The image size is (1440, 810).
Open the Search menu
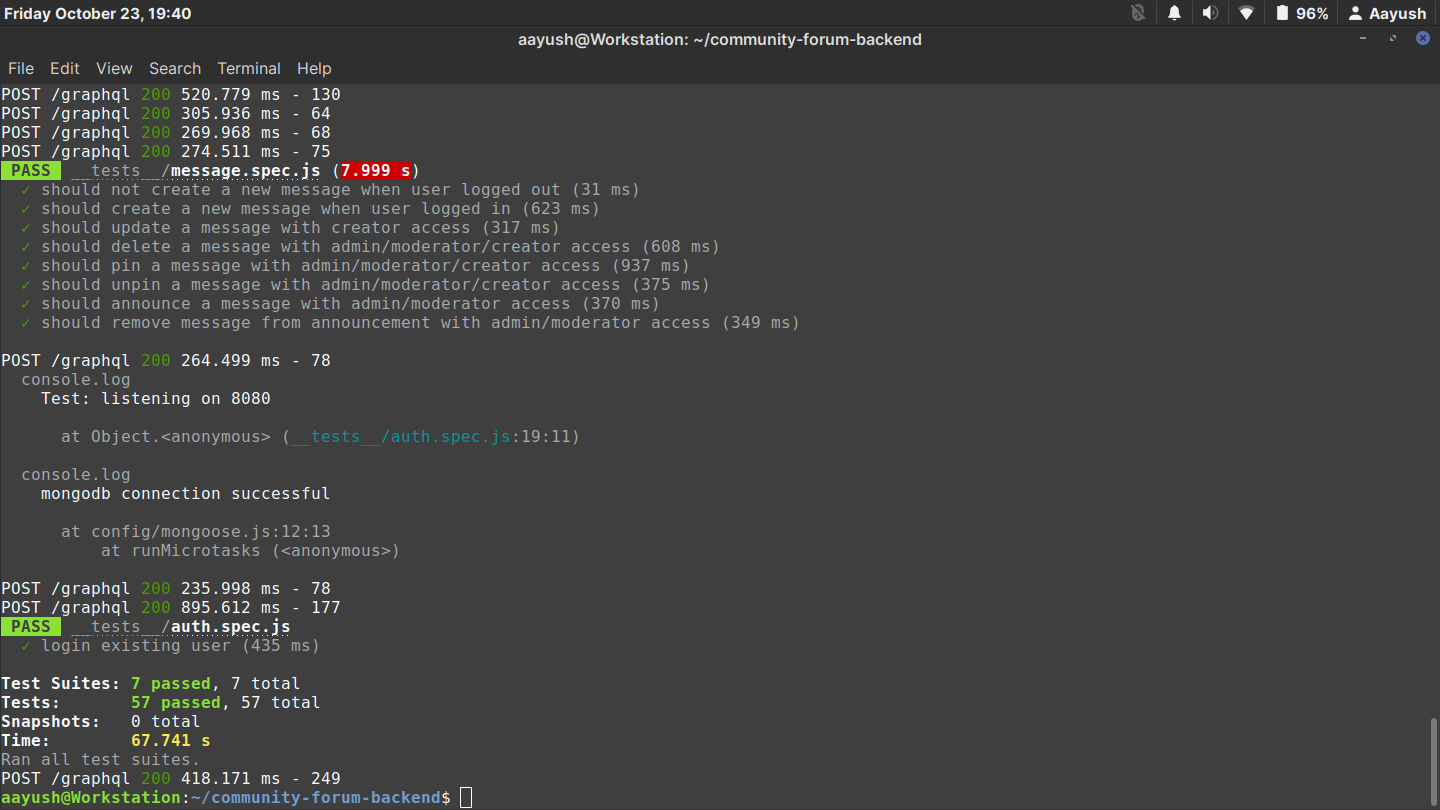[x=175, y=69]
